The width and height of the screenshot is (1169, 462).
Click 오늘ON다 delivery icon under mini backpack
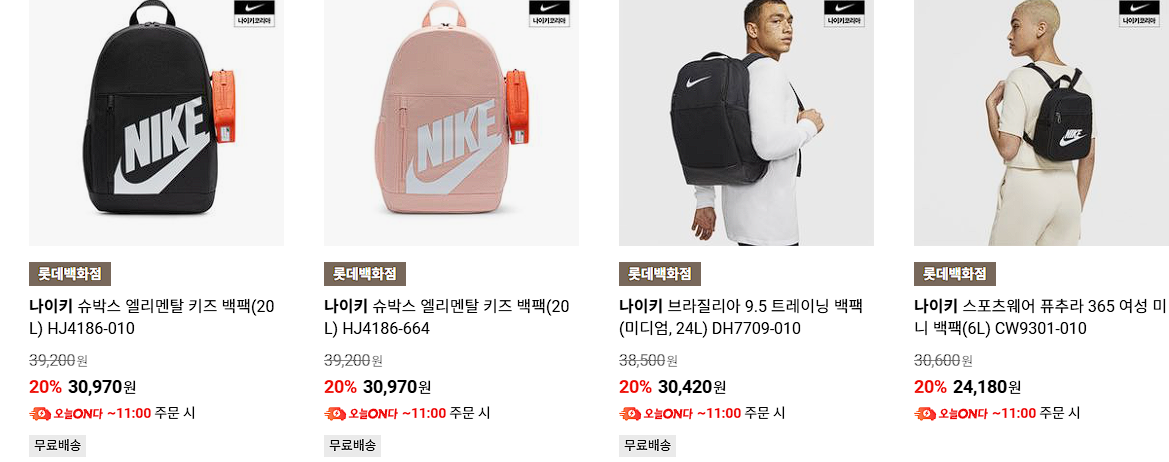tap(925, 414)
